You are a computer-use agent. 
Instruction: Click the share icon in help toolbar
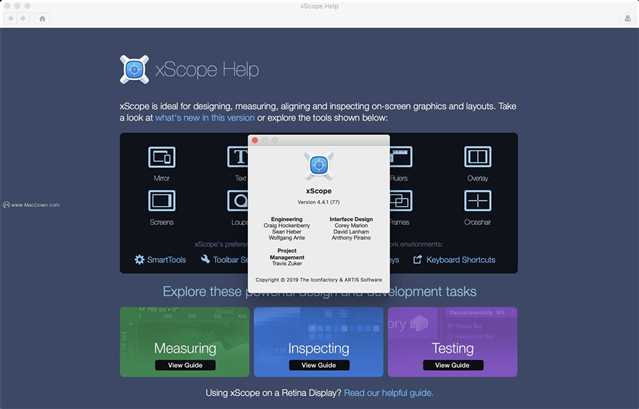click(x=628, y=19)
